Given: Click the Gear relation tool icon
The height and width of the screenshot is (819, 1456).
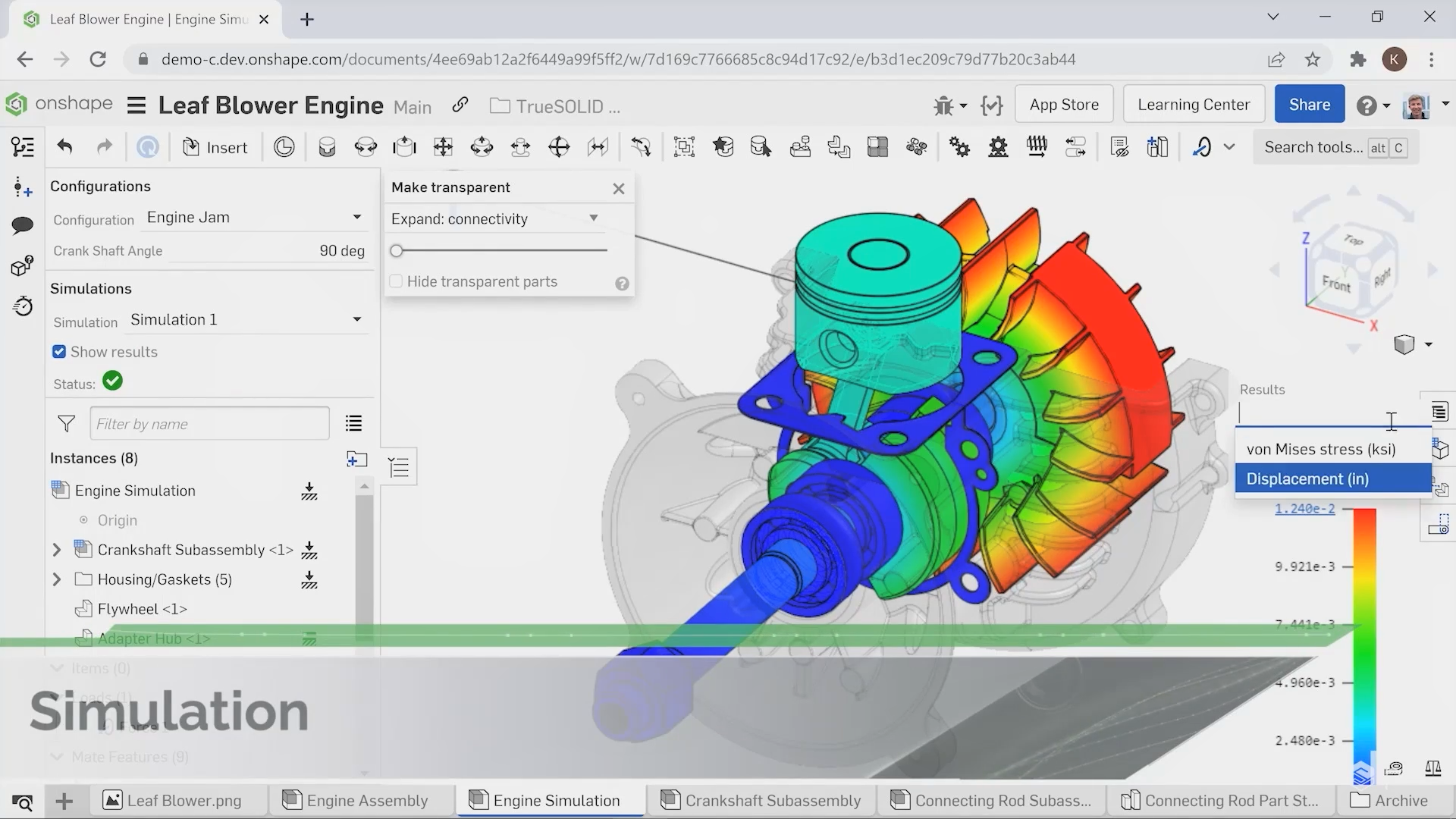Looking at the screenshot, I should (x=959, y=147).
